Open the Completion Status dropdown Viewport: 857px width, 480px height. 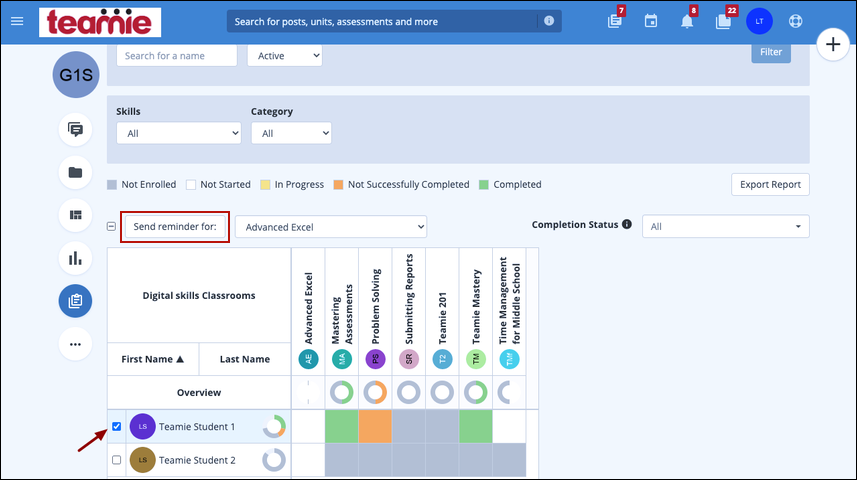(x=726, y=226)
